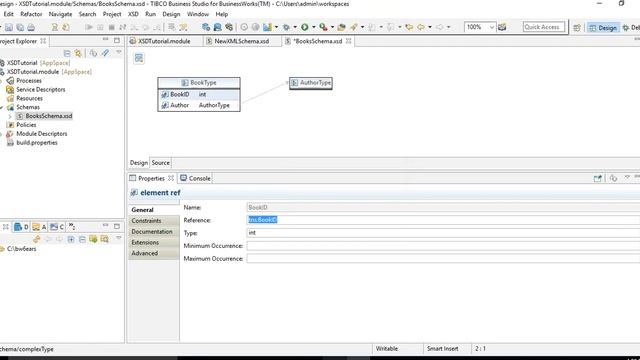This screenshot has height=360, width=640.
Task: Open the Project menu
Action: pyautogui.click(x=112, y=14)
